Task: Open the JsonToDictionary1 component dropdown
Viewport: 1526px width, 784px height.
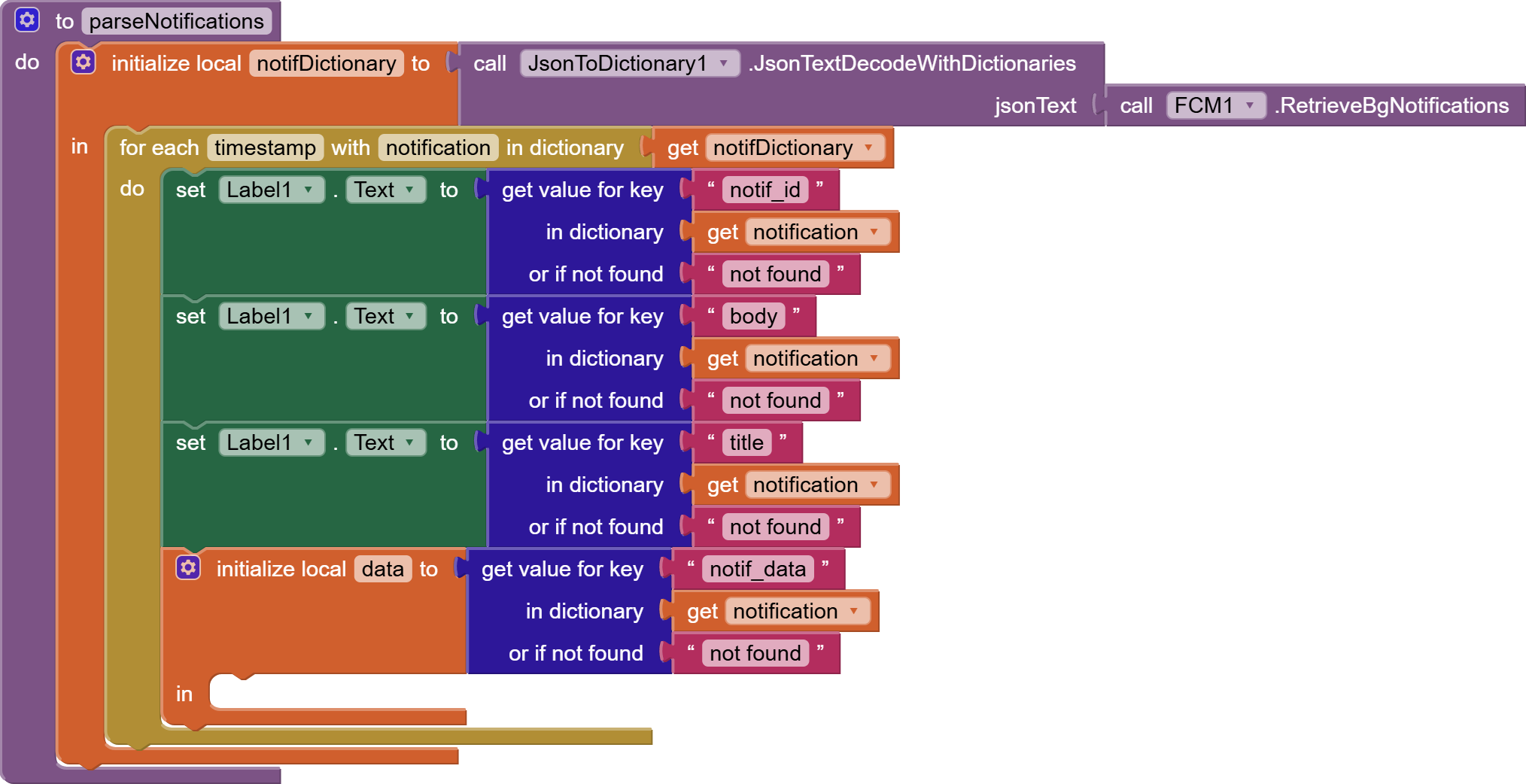Action: pyautogui.click(x=723, y=63)
